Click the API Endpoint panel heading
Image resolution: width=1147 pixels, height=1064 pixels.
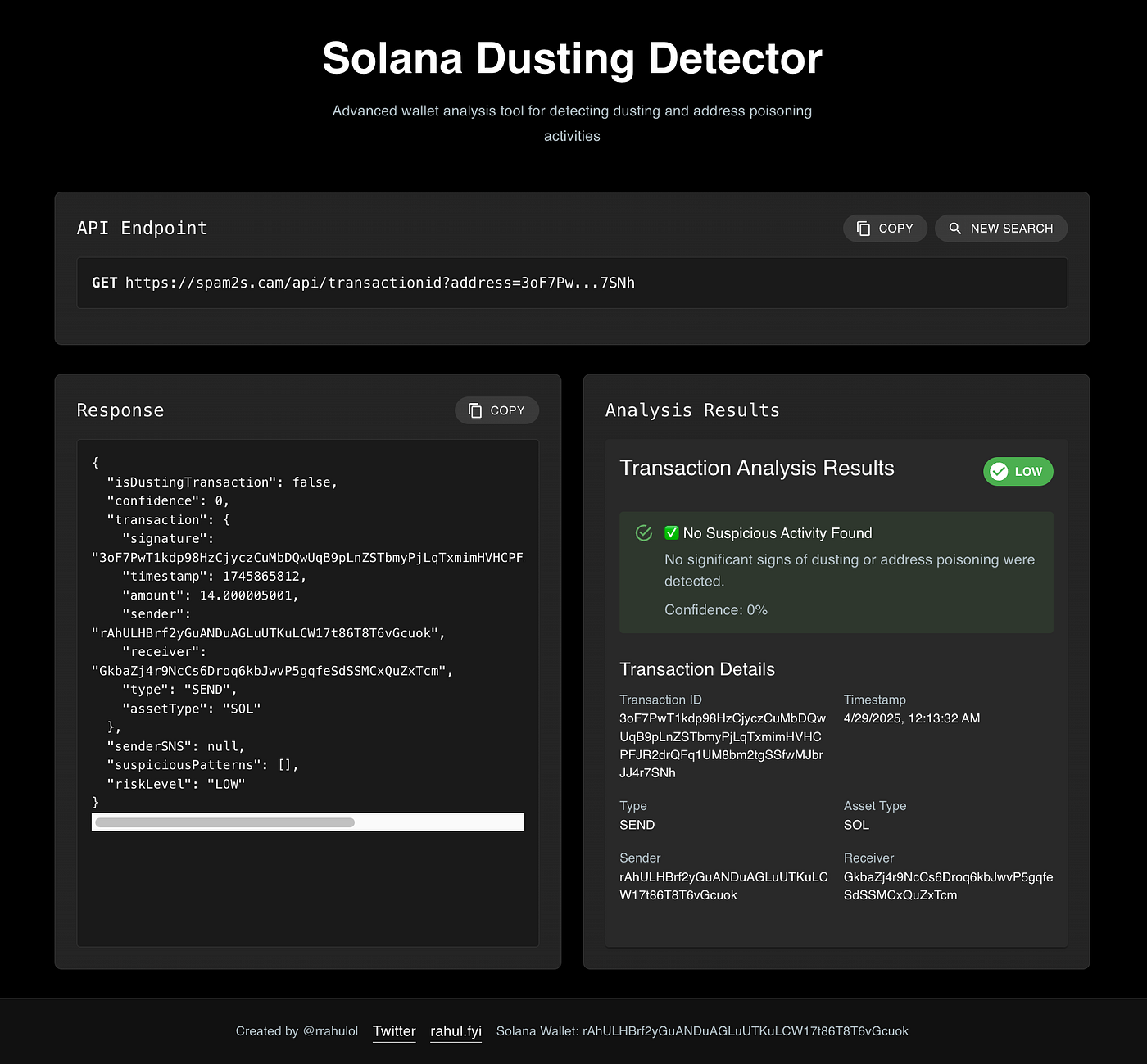click(143, 229)
